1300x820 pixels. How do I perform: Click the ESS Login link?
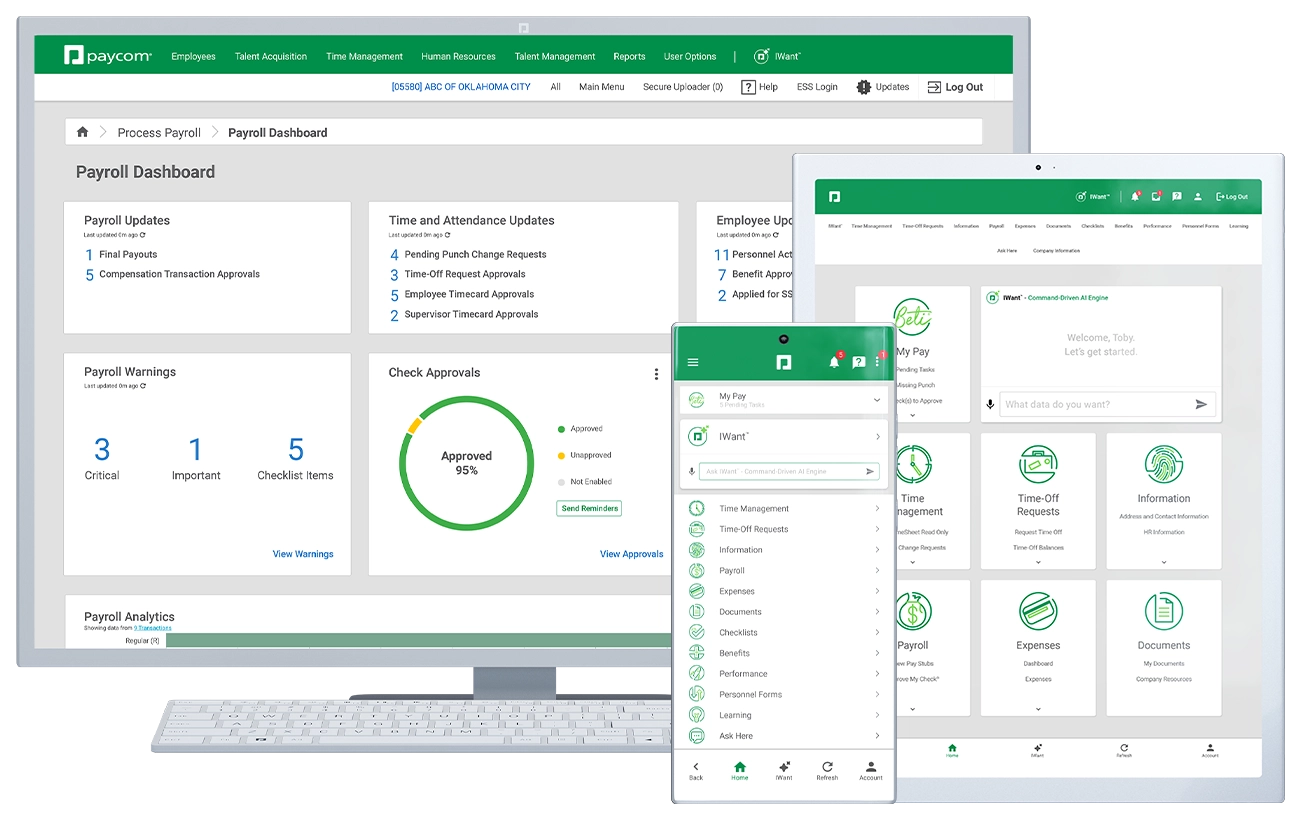coord(817,87)
